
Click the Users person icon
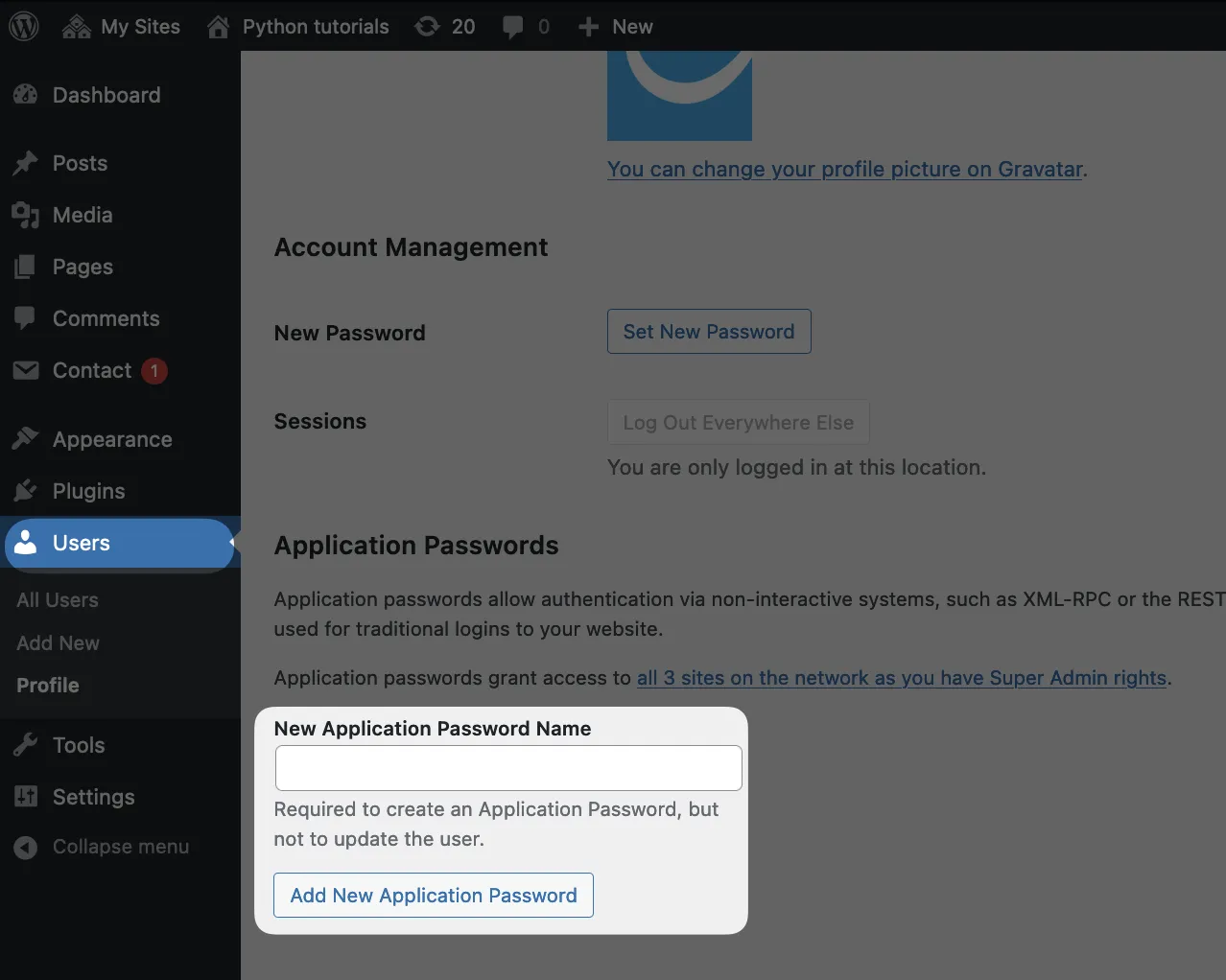(x=26, y=543)
